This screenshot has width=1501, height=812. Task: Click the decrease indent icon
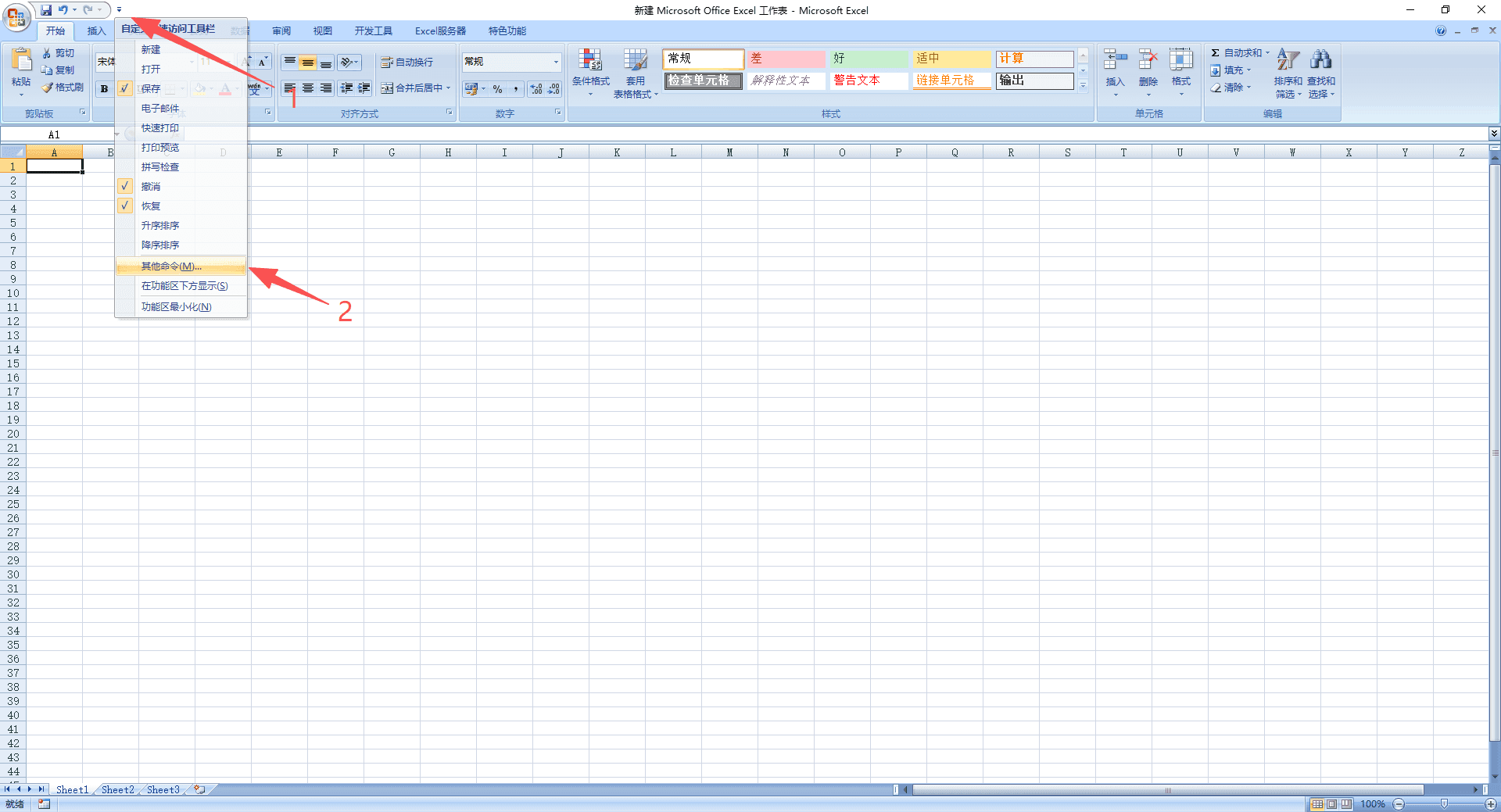click(346, 88)
